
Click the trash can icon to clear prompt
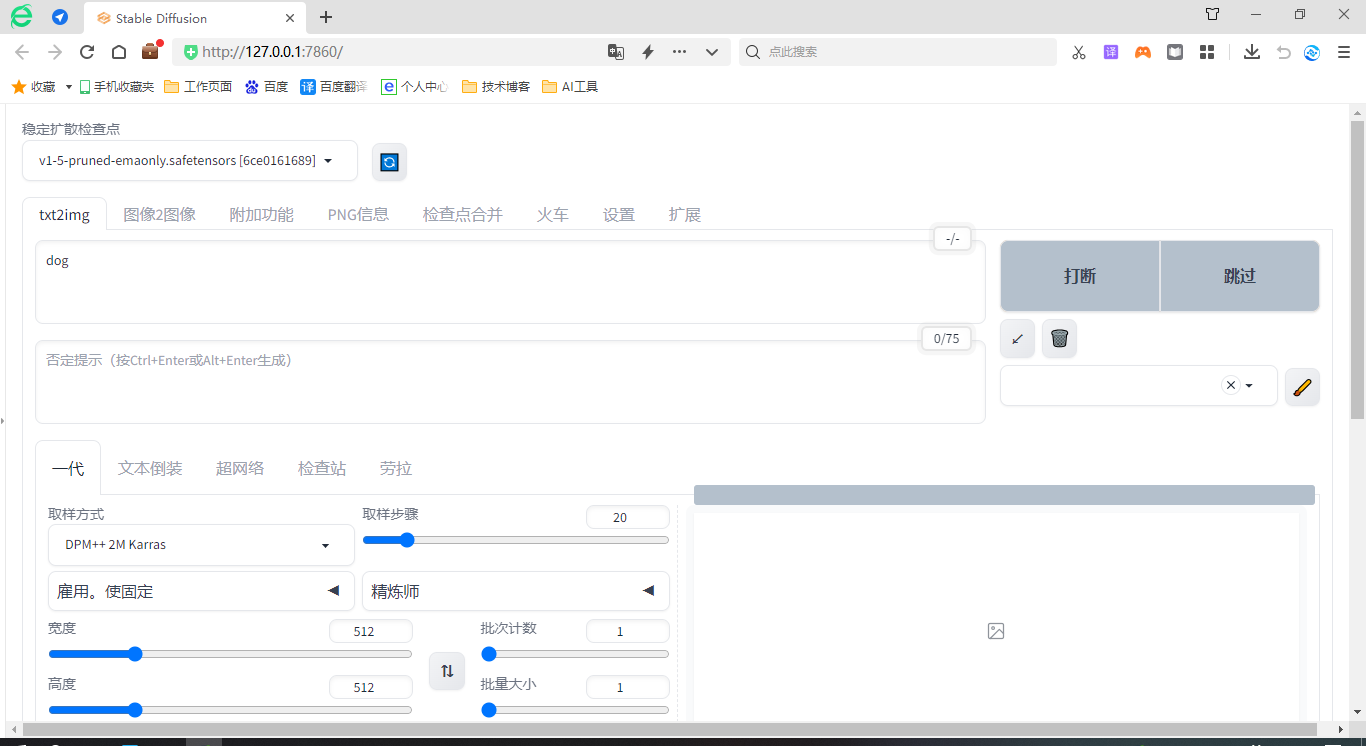[1060, 339]
